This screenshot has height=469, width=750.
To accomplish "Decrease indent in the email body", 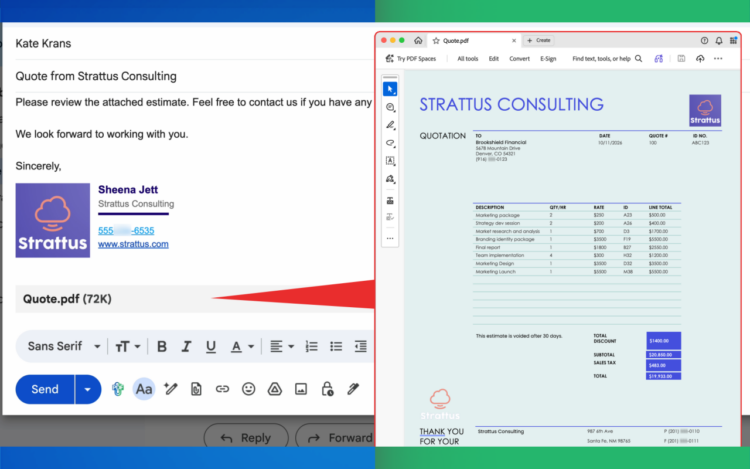I will pos(360,347).
